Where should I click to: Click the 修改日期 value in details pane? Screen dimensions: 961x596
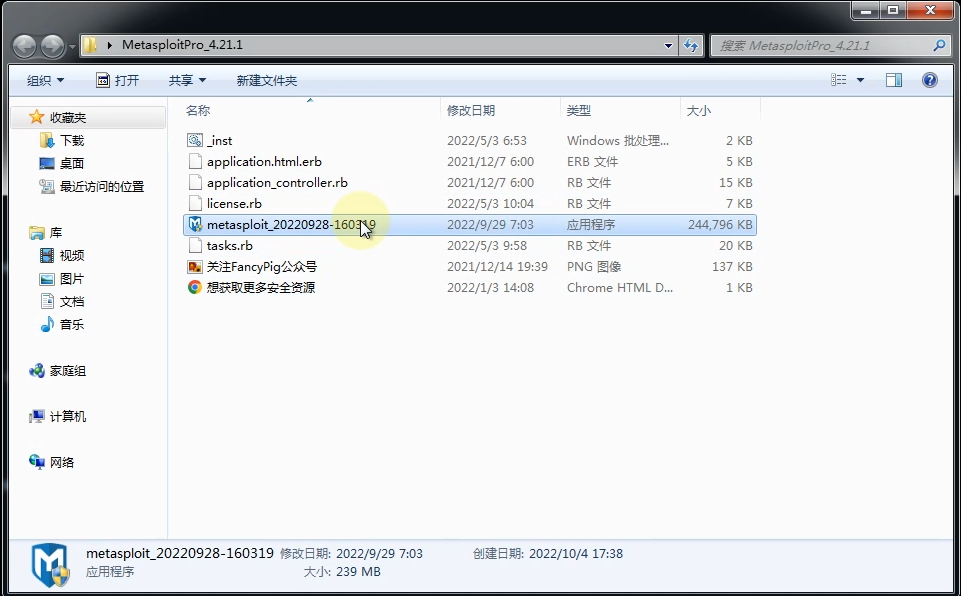[379, 553]
